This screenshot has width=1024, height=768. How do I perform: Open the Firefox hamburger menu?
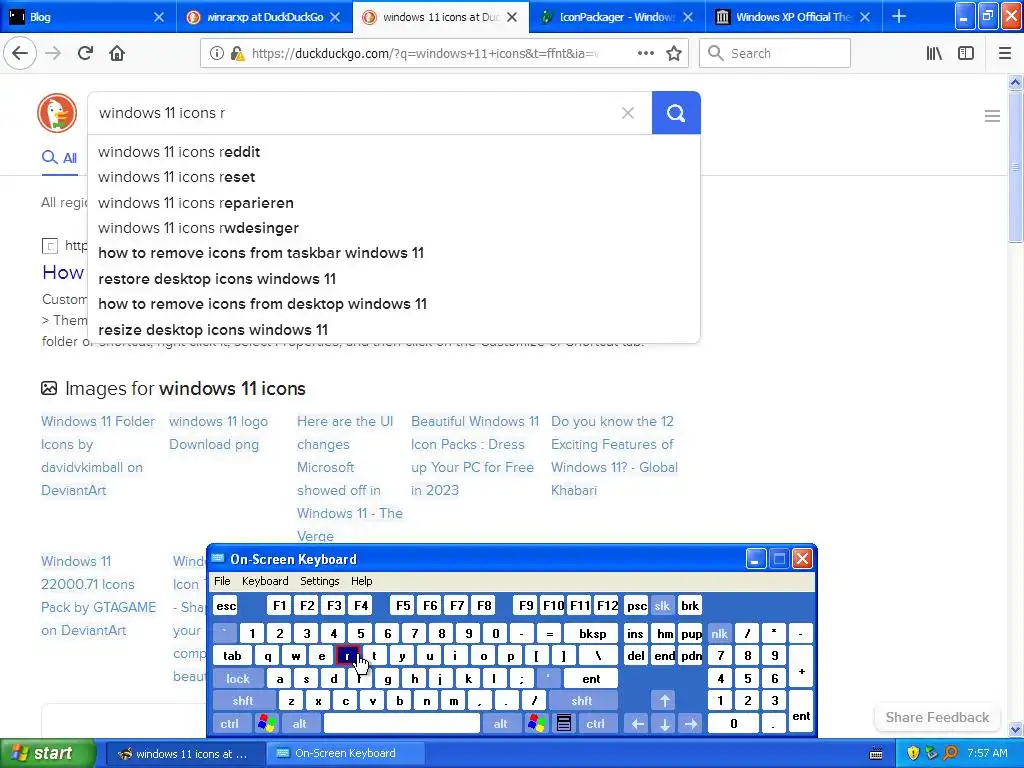click(x=1005, y=54)
